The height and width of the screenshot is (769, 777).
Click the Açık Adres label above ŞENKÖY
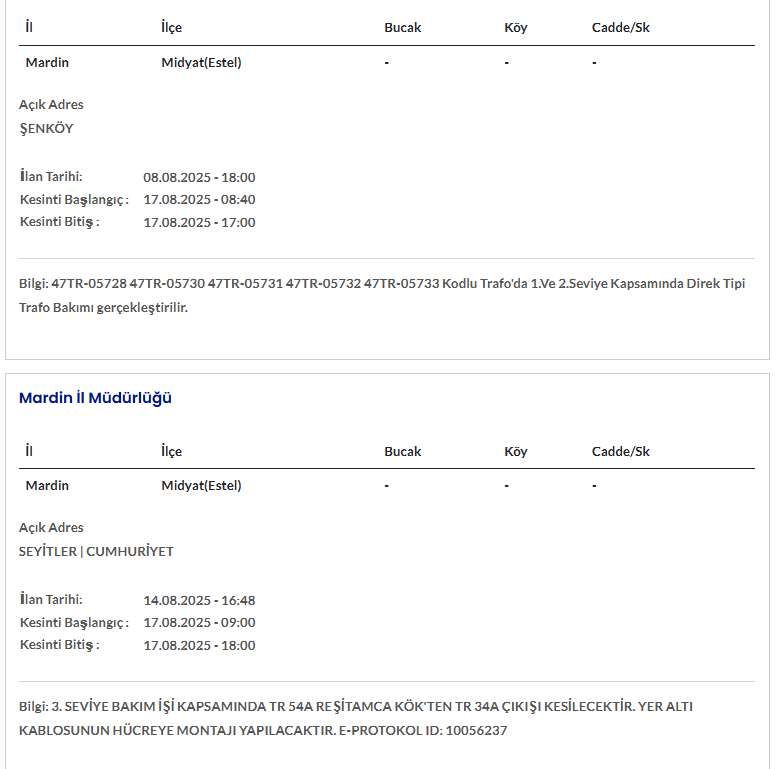pos(51,104)
